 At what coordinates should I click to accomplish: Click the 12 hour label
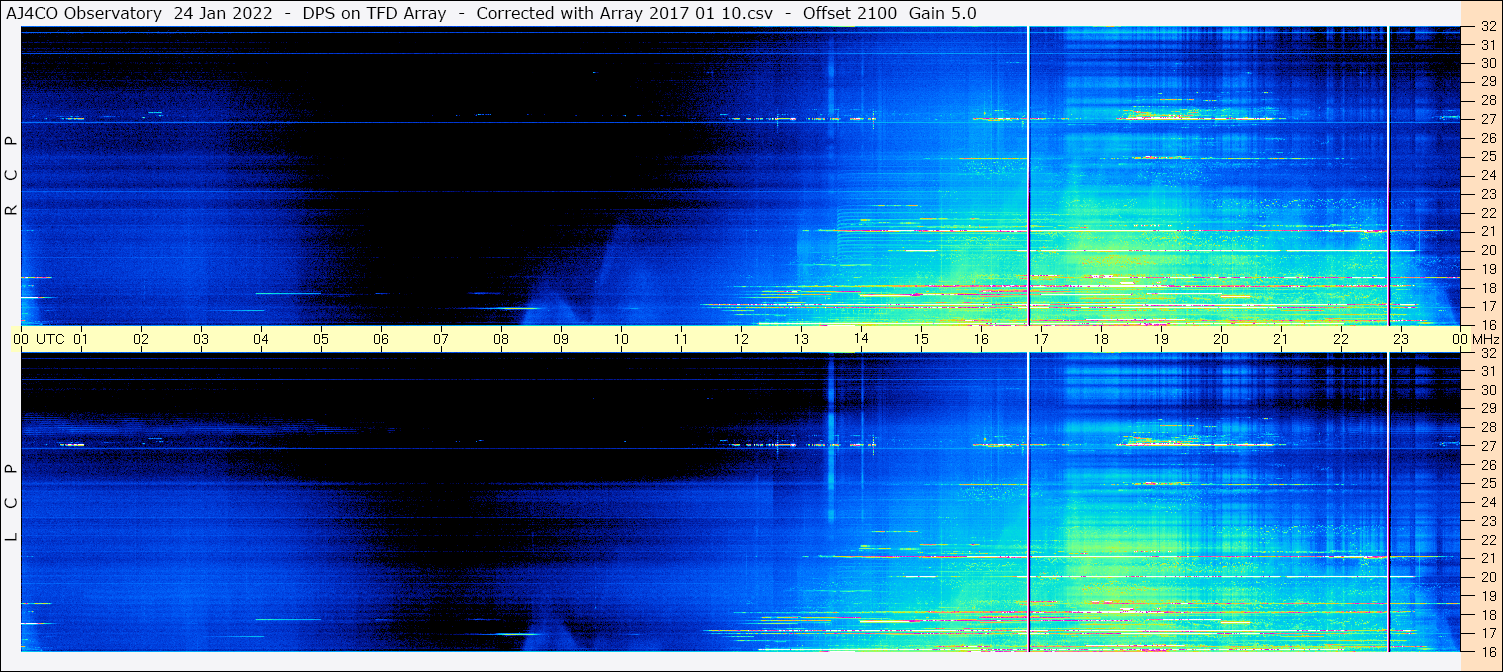click(741, 339)
